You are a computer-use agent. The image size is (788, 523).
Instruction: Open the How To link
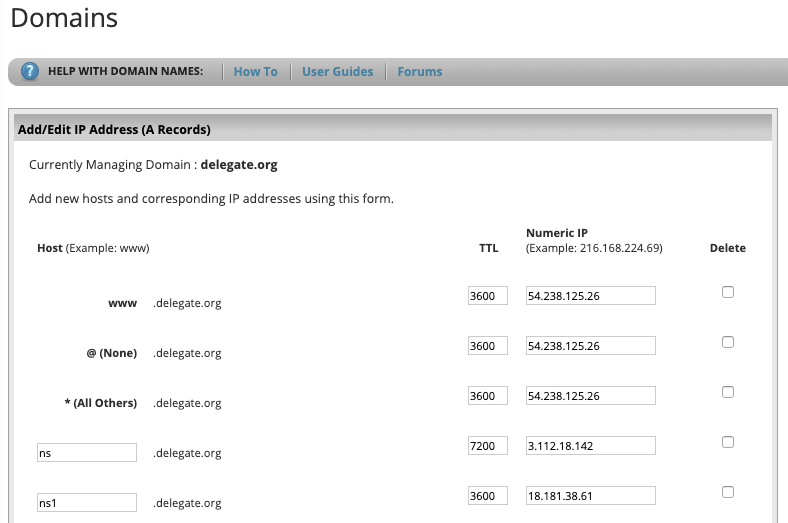tap(255, 72)
